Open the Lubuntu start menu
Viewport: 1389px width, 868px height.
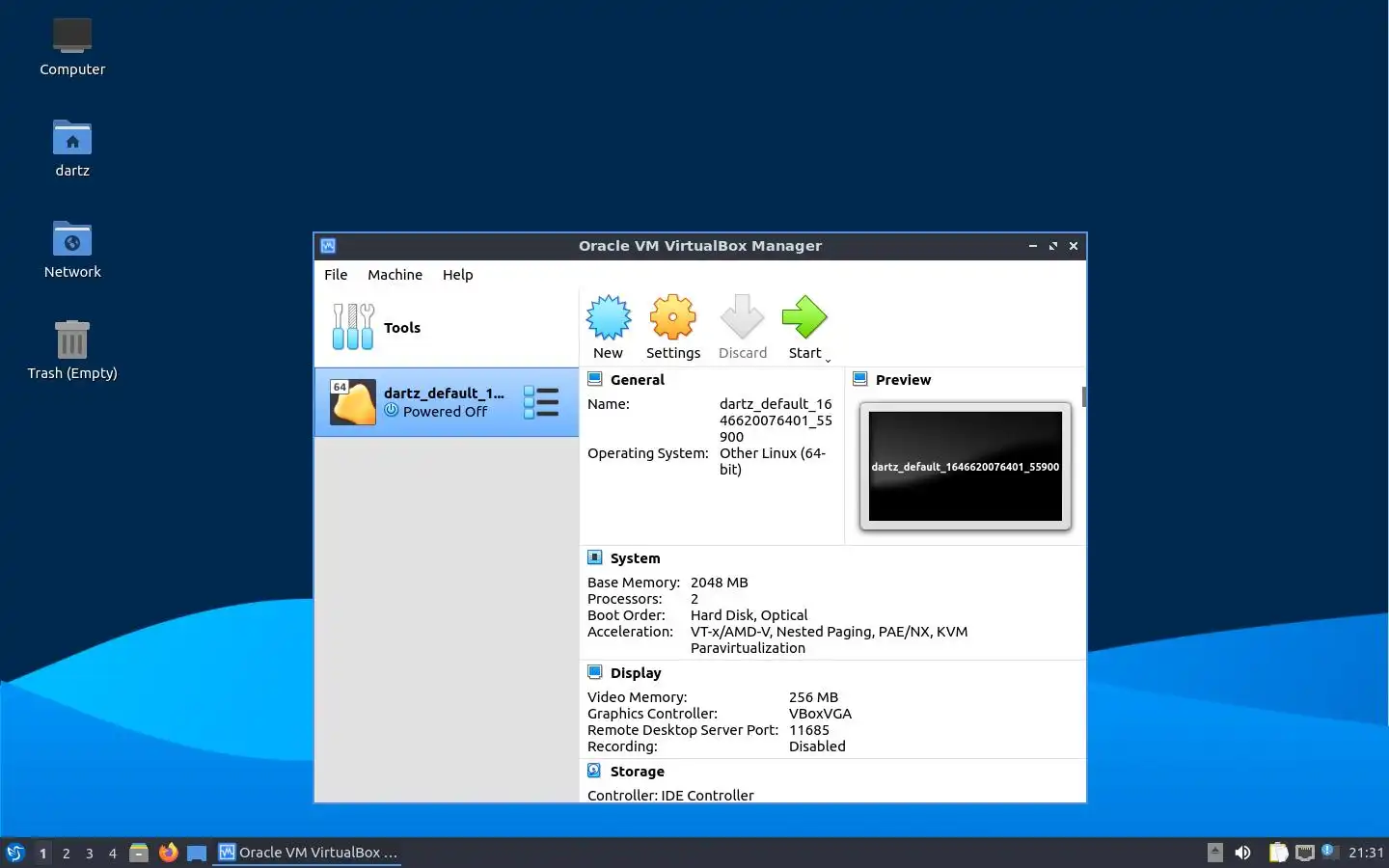pyautogui.click(x=14, y=853)
